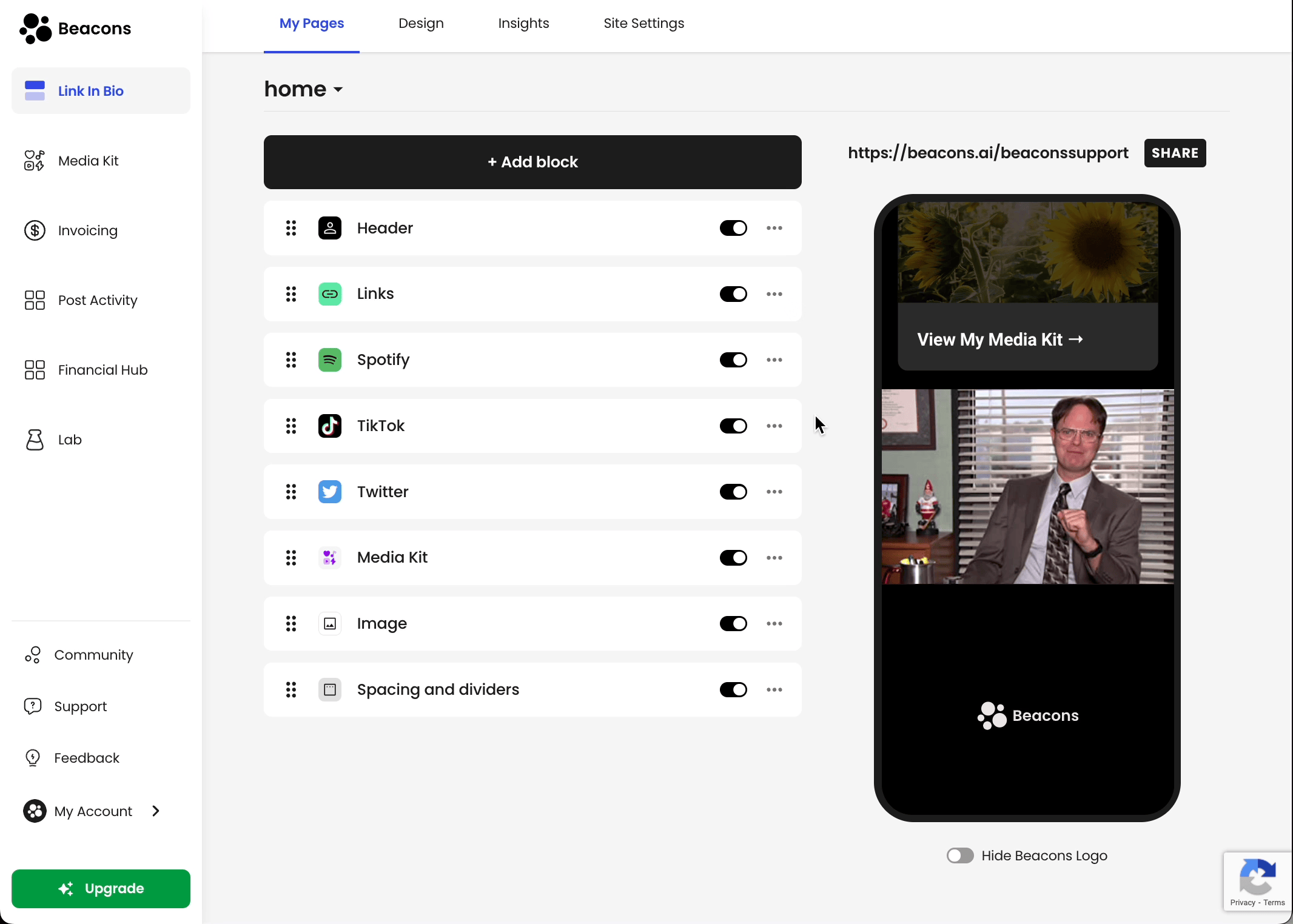Grab the drag handle for Spotify block
The height and width of the screenshot is (924, 1293).
pos(291,360)
